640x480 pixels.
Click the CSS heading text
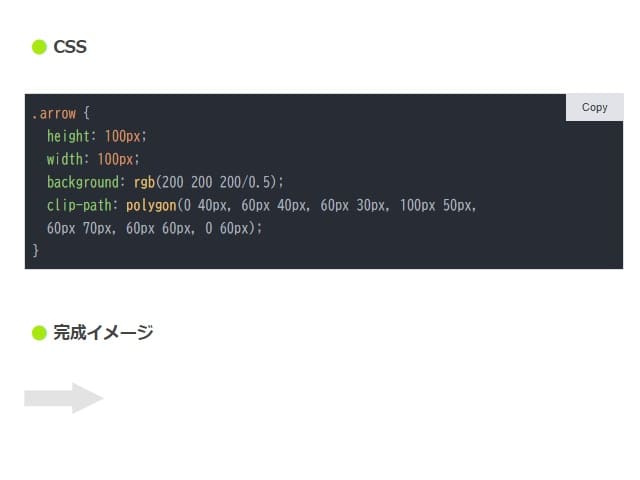(x=70, y=47)
